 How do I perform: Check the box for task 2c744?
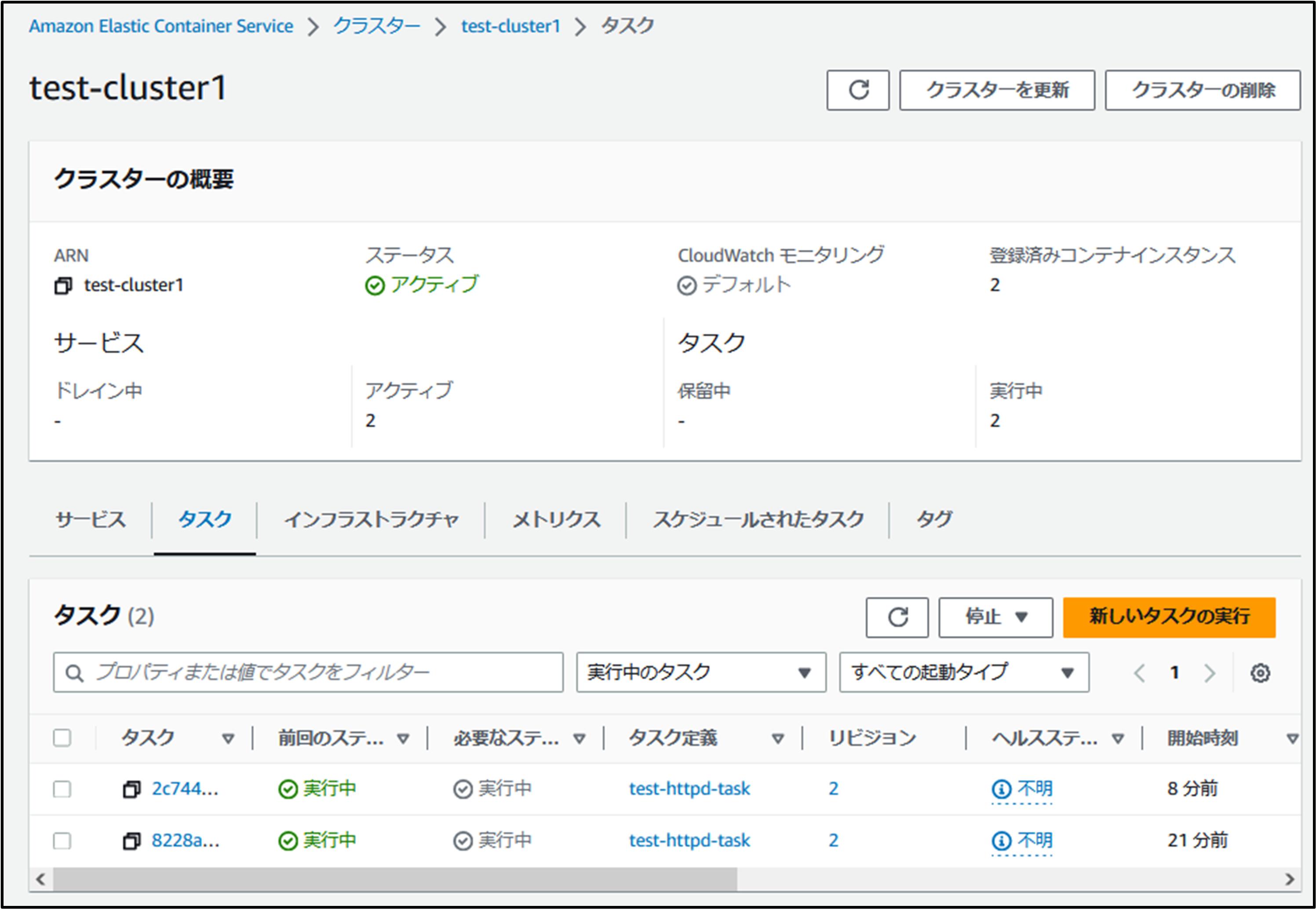pos(62,789)
